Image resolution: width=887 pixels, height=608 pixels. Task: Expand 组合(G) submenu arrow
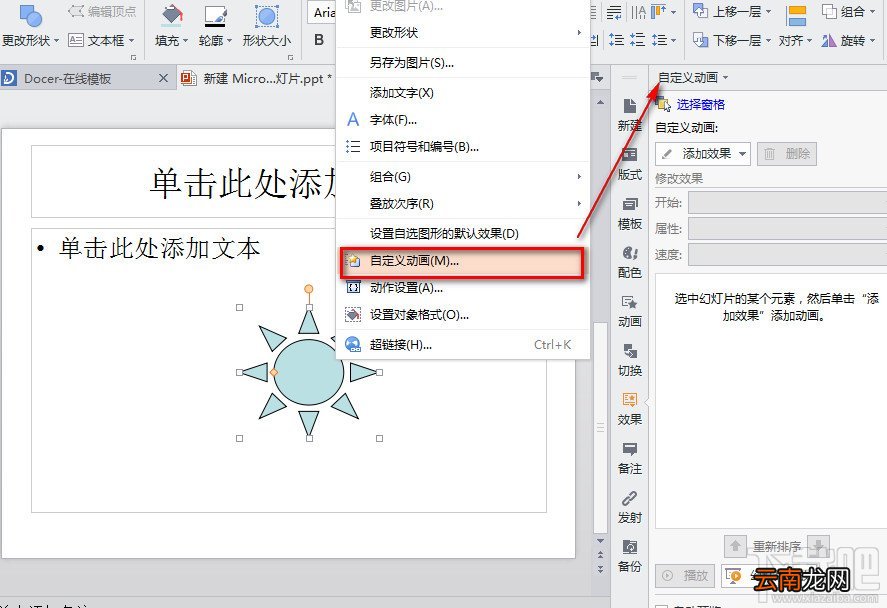coord(579,176)
